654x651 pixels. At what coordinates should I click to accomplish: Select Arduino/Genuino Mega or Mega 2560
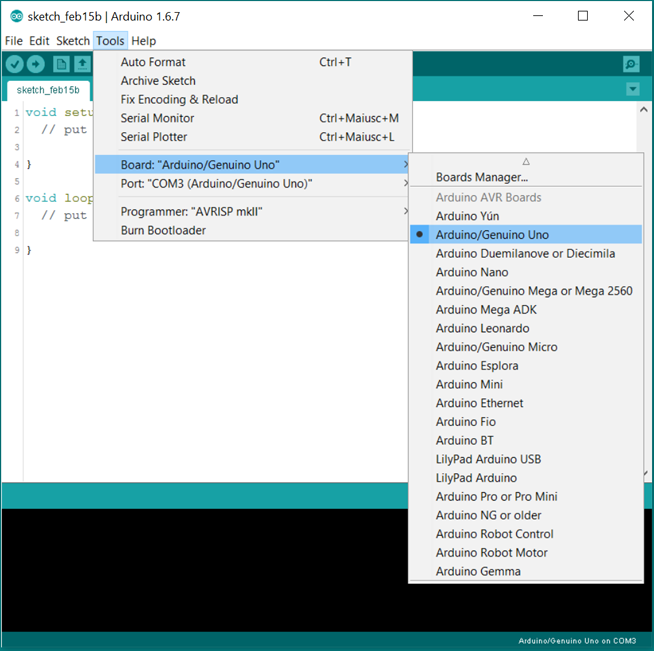click(526, 291)
